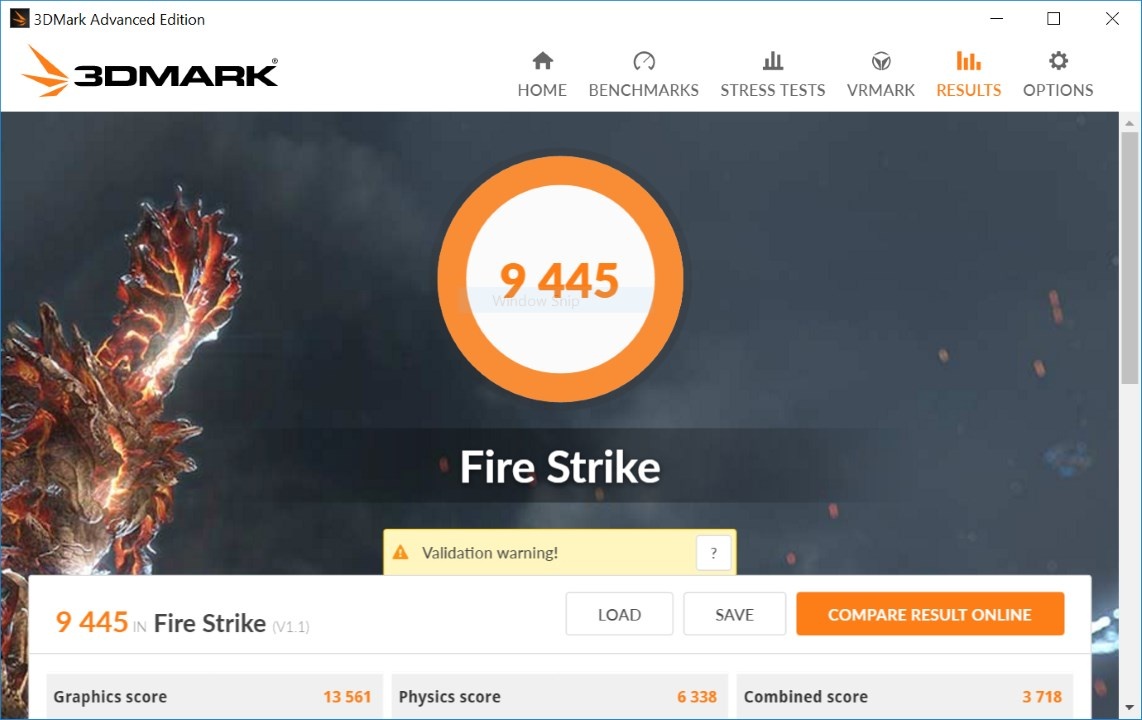
Task: Select the OPTIONS tab label
Action: pos(1058,90)
